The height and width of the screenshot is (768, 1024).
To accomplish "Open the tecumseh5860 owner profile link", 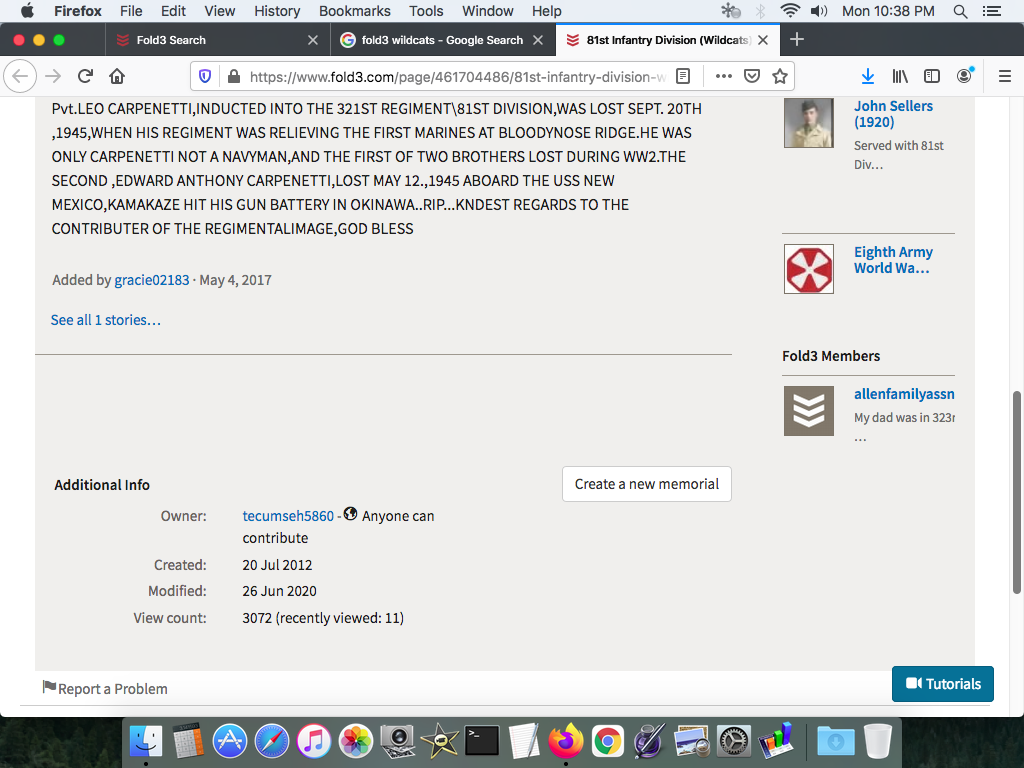I will tap(288, 516).
